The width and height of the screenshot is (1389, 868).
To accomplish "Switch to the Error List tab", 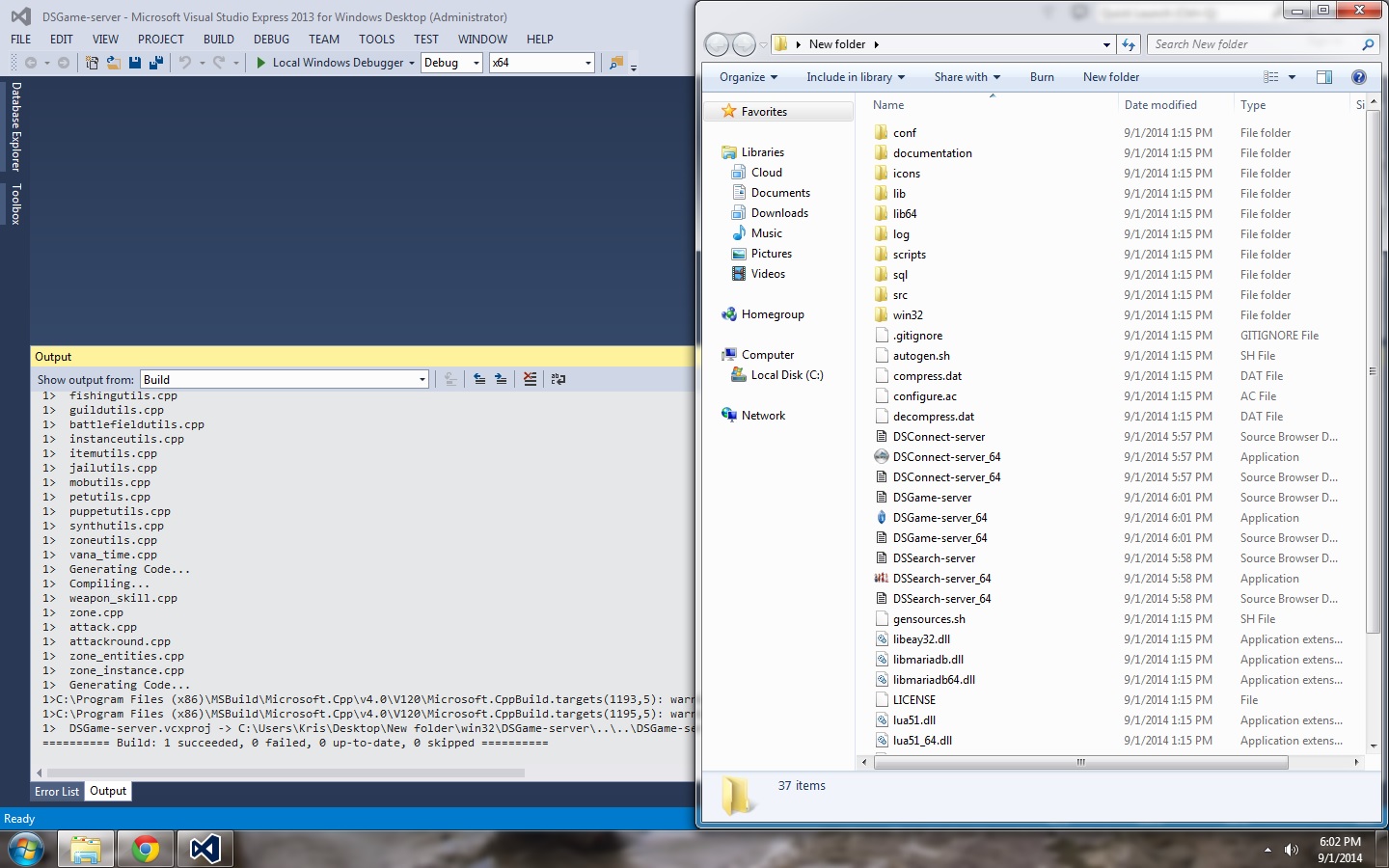I will pyautogui.click(x=57, y=792).
